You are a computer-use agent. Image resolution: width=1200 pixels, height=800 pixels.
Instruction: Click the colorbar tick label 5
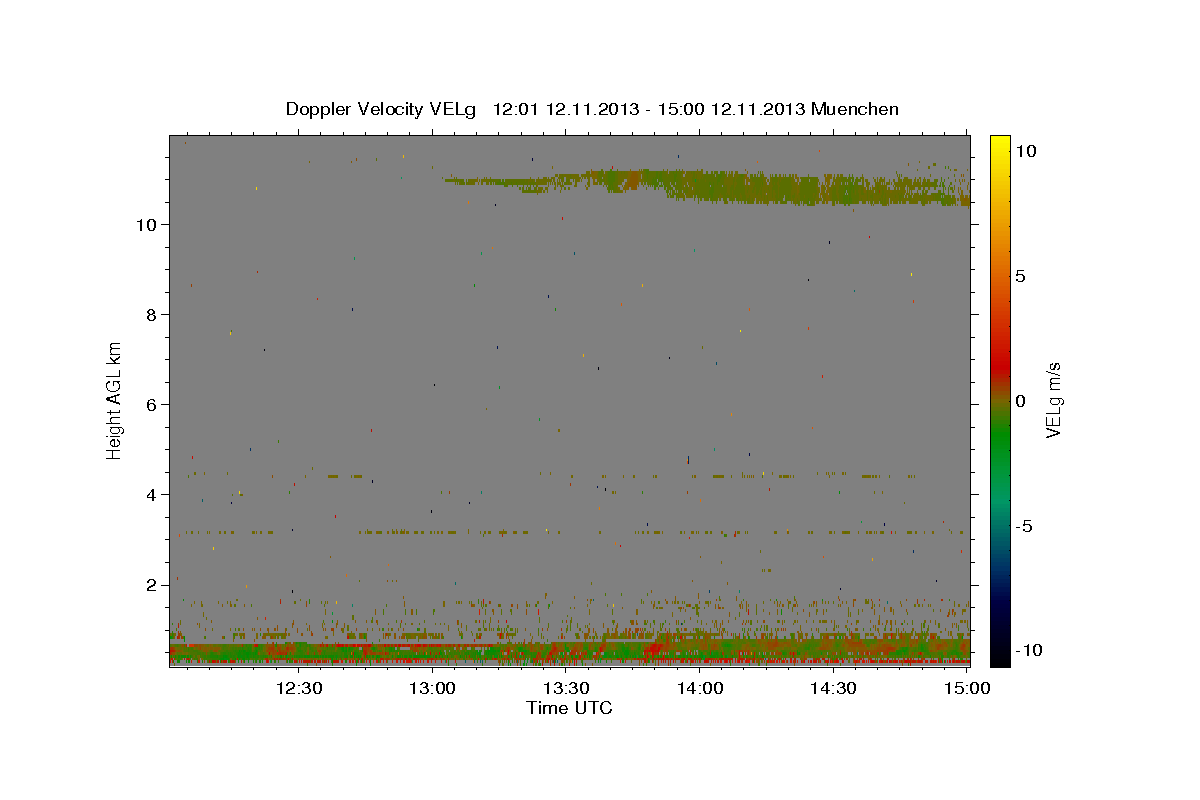[x=1020, y=276]
